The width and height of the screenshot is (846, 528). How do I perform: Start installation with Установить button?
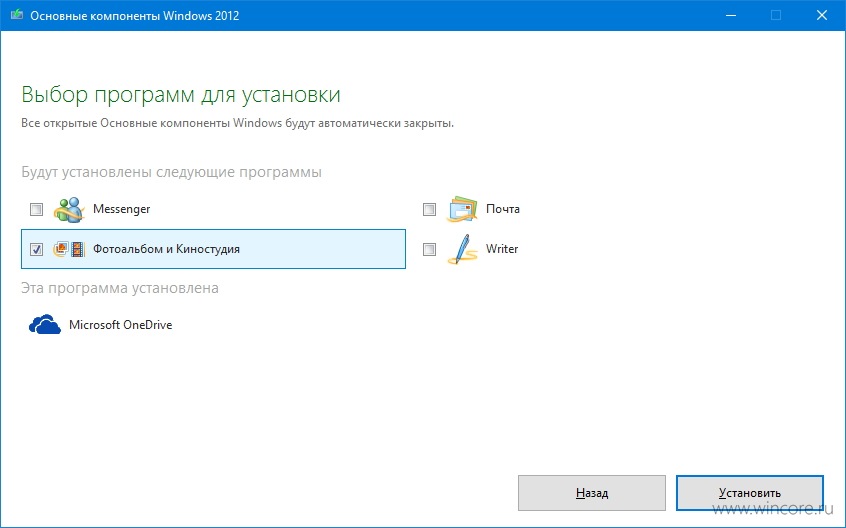pyautogui.click(x=749, y=492)
